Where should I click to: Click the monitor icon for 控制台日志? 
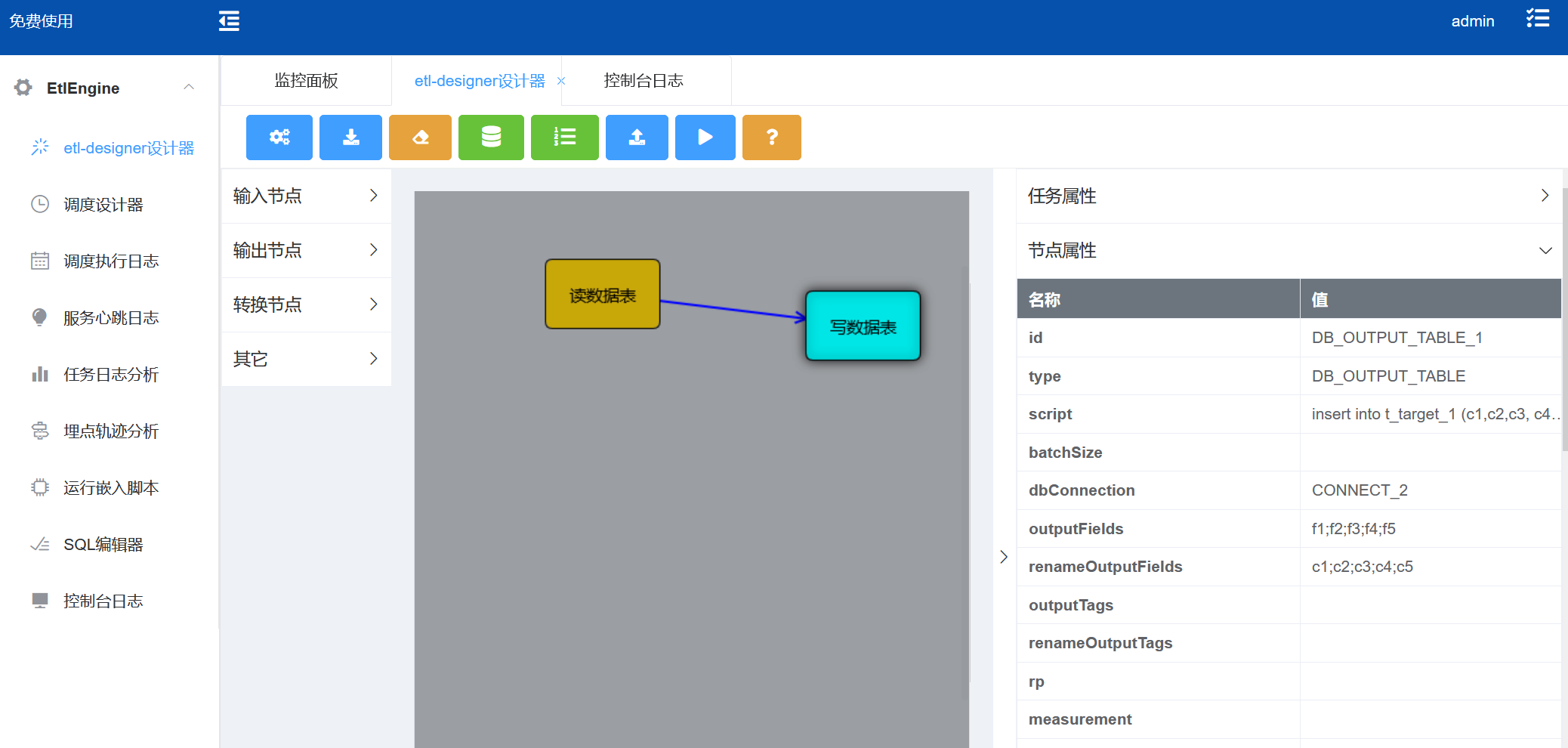tap(40, 601)
